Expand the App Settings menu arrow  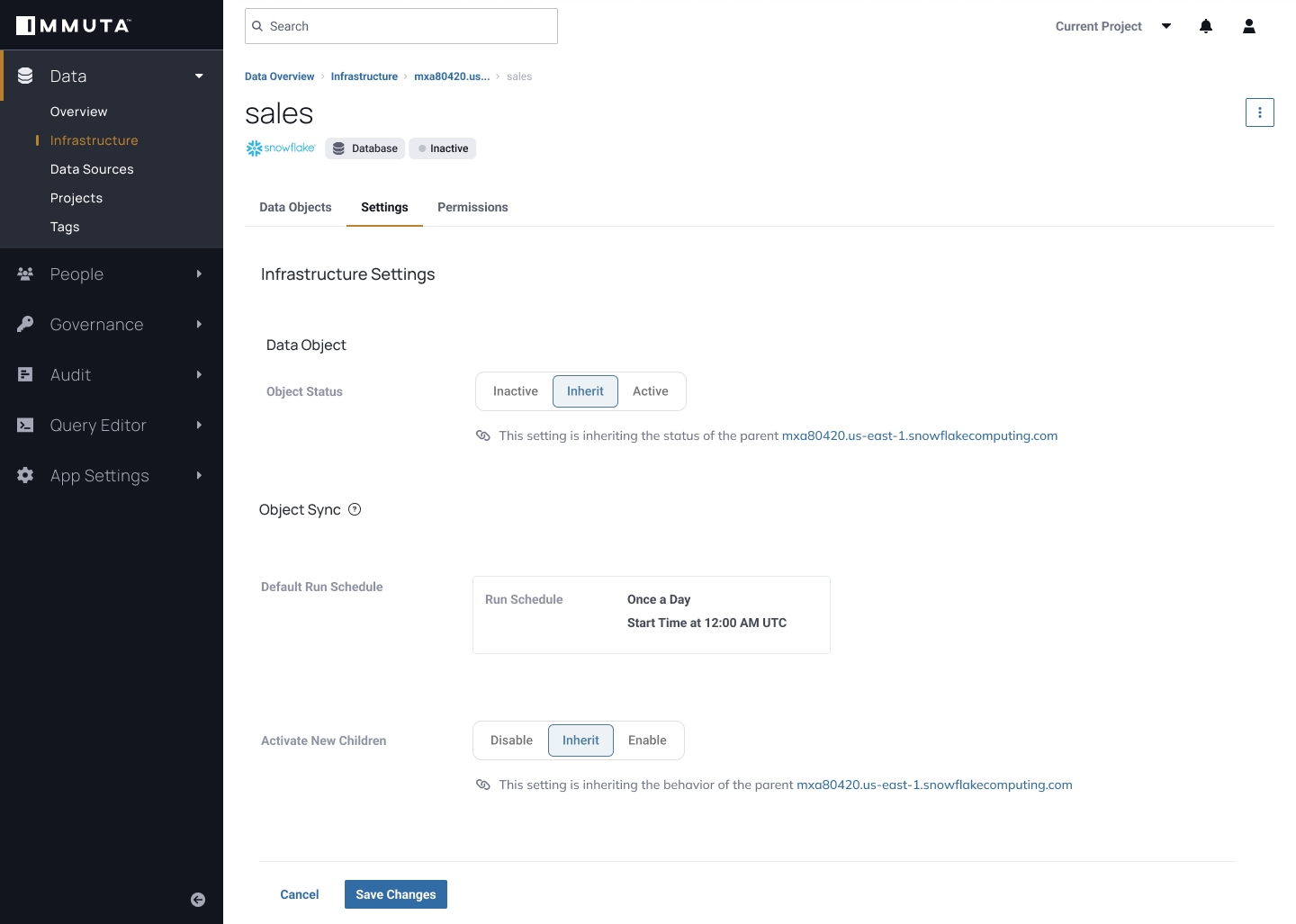[x=199, y=475]
